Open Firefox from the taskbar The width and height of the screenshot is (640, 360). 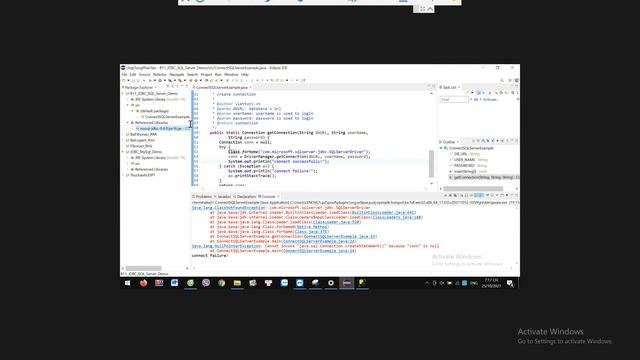pyautogui.click(x=143, y=283)
